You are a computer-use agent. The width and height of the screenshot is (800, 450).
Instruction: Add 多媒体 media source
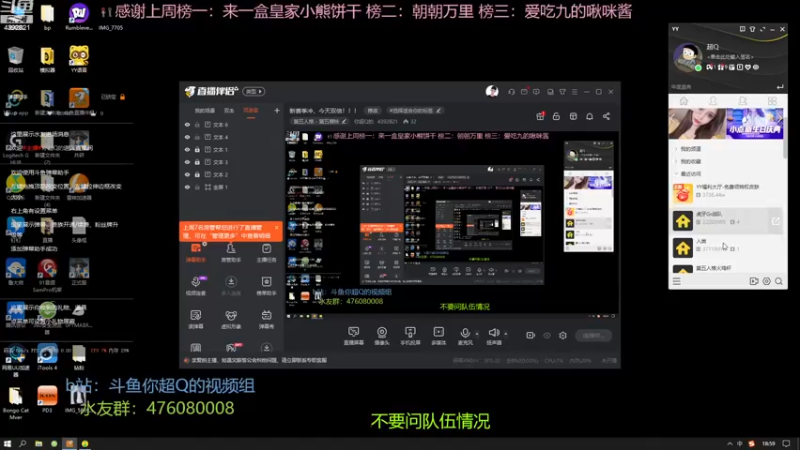[439, 336]
